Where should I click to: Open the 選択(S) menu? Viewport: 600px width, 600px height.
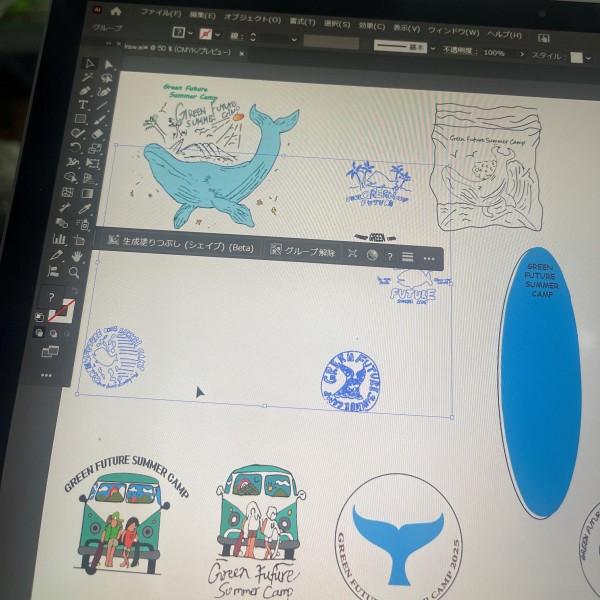coord(337,24)
